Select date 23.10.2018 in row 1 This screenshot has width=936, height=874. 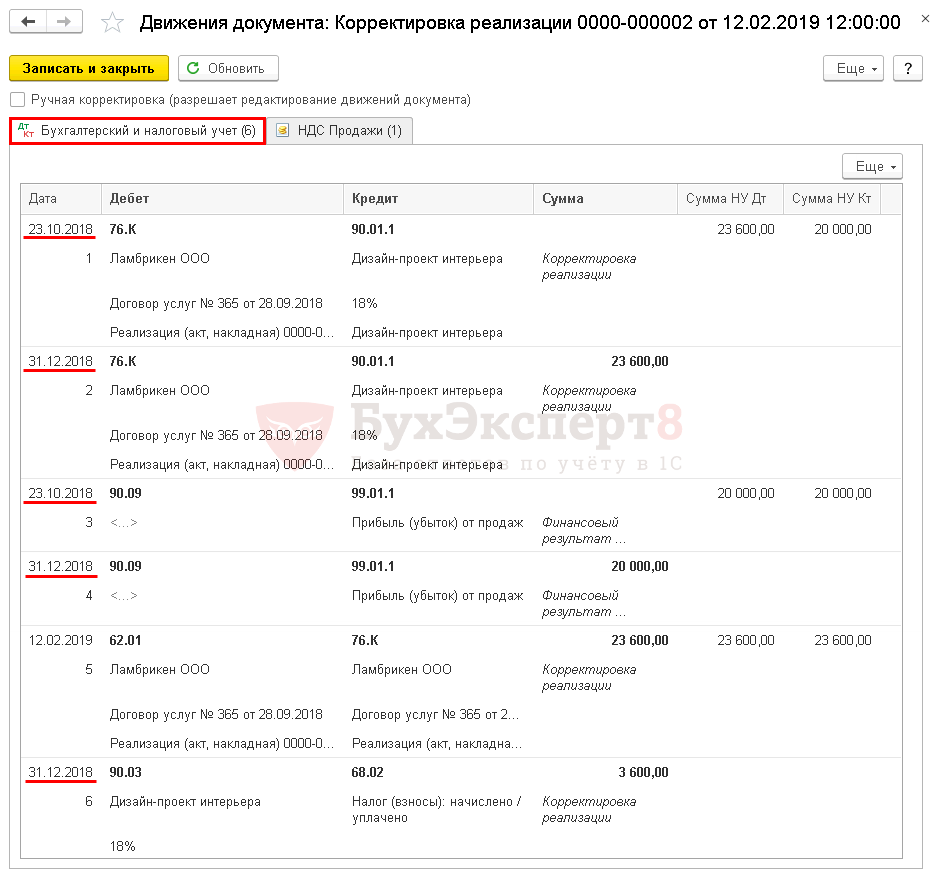(60, 229)
